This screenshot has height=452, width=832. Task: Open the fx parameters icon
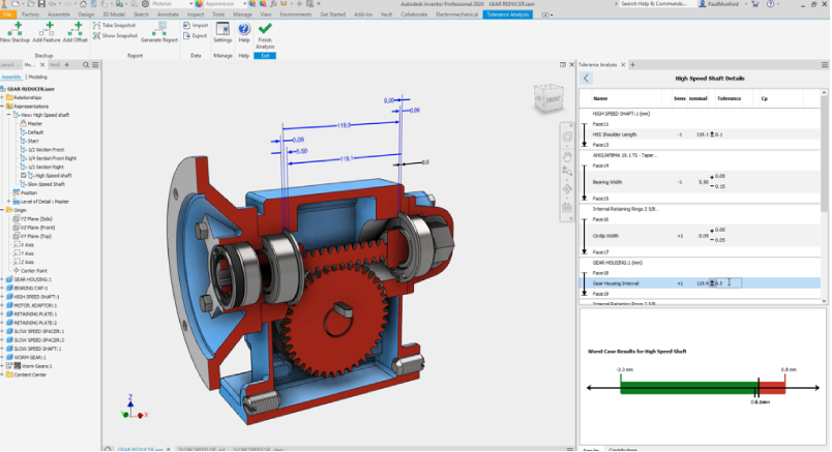tap(273, 4)
